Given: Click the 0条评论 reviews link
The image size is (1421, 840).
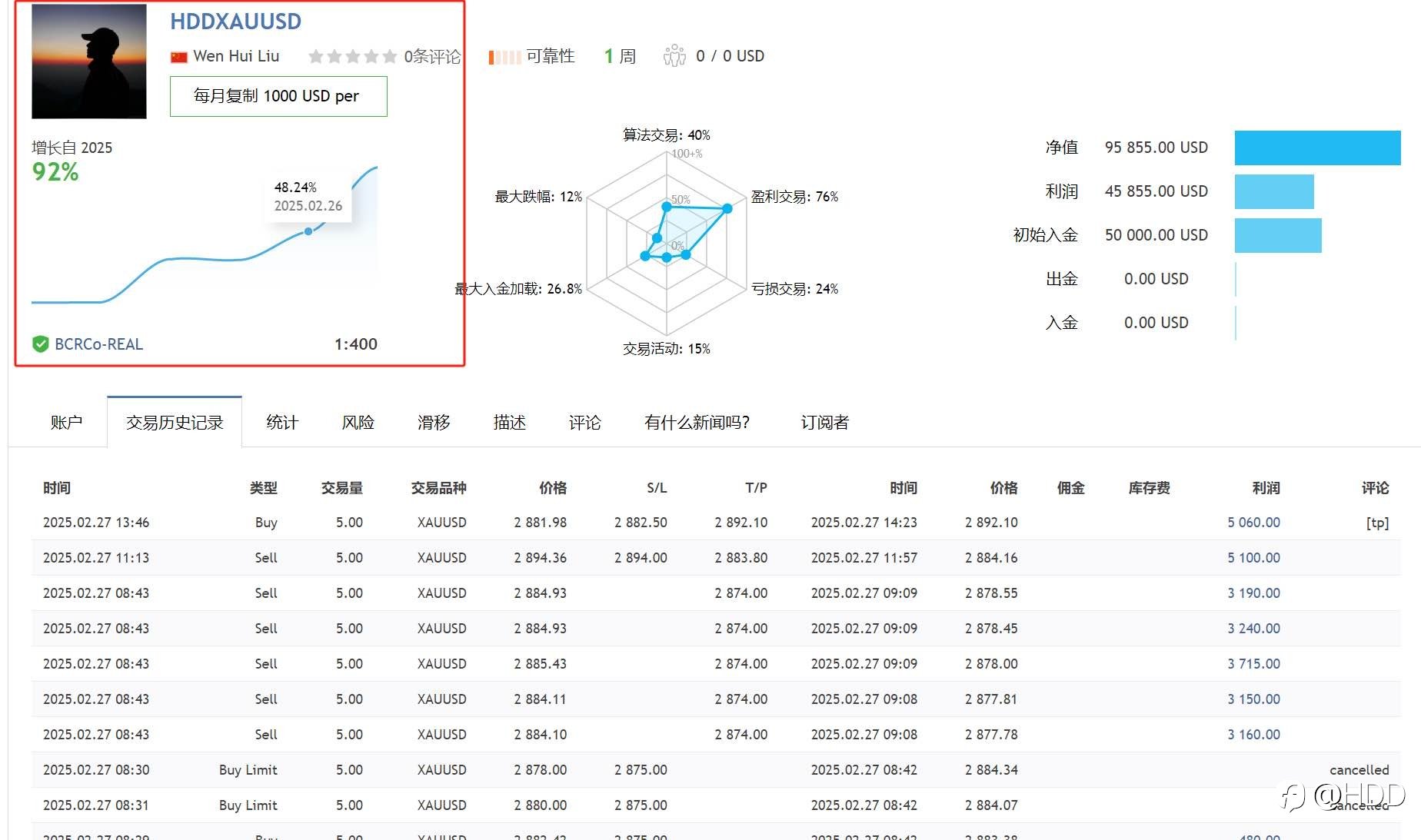Looking at the screenshot, I should (432, 56).
